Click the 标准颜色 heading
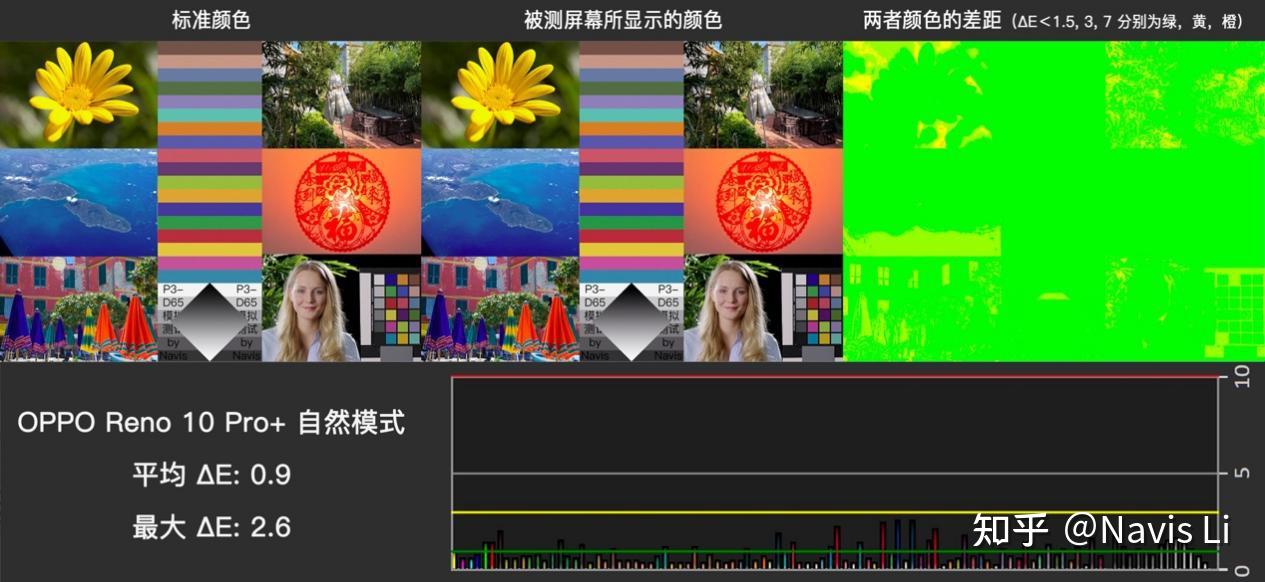This screenshot has width=1265, height=582. [x=210, y=20]
